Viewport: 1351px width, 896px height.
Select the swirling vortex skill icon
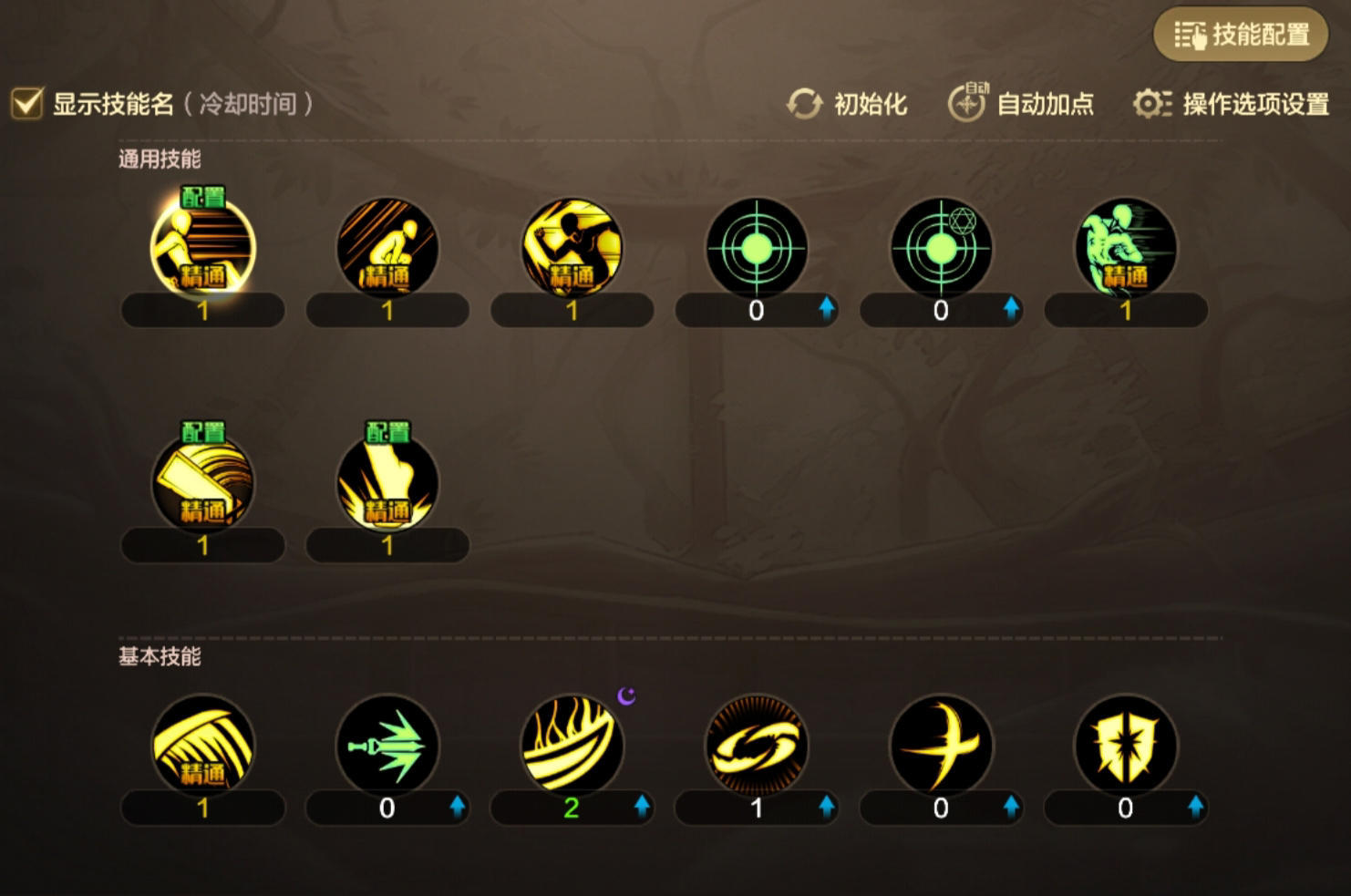point(757,746)
